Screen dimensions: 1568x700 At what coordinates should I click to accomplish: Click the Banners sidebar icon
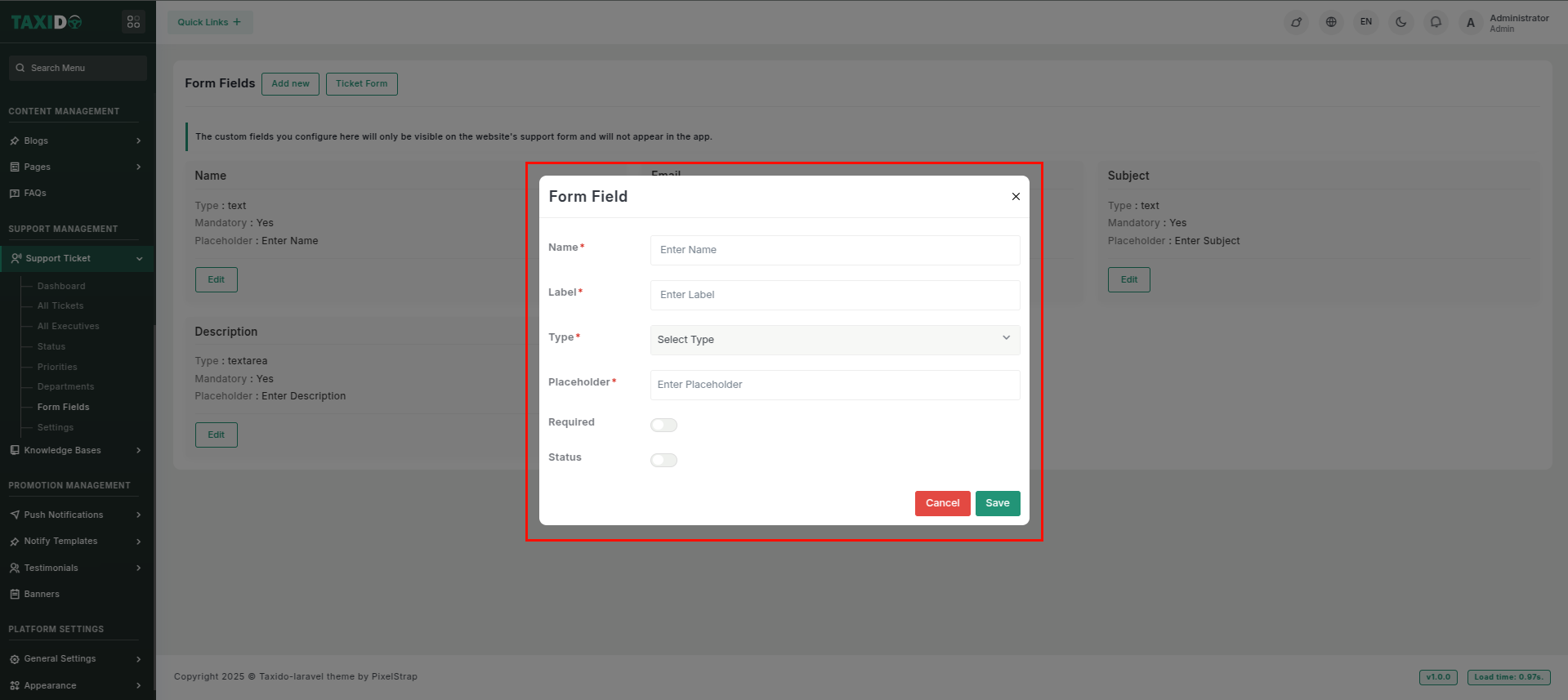[x=15, y=595]
